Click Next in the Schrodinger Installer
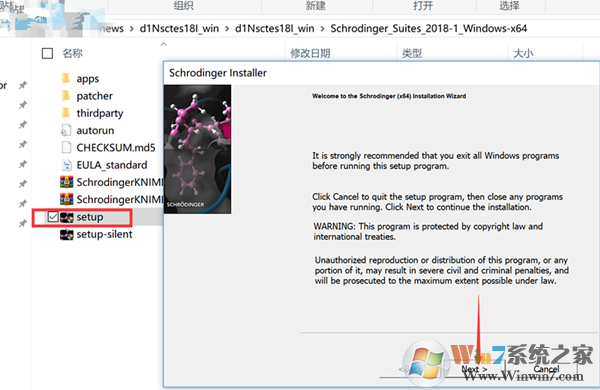Image resolution: width=600 pixels, height=390 pixels. 474,369
